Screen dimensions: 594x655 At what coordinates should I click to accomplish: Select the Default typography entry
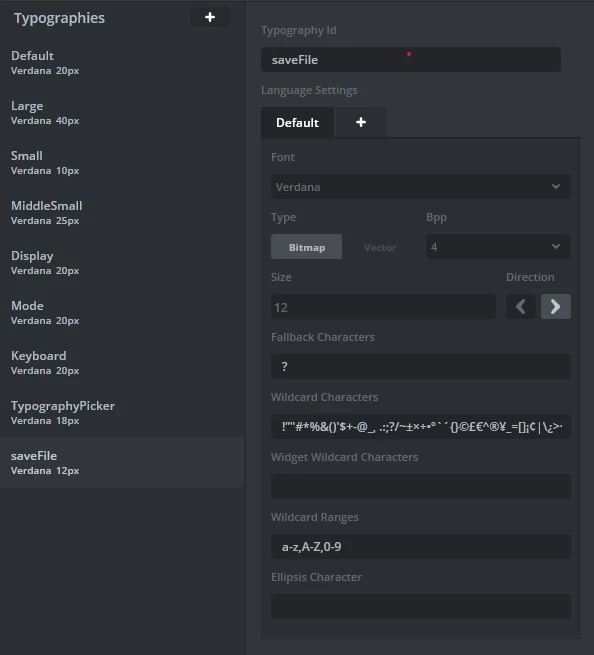point(122,63)
